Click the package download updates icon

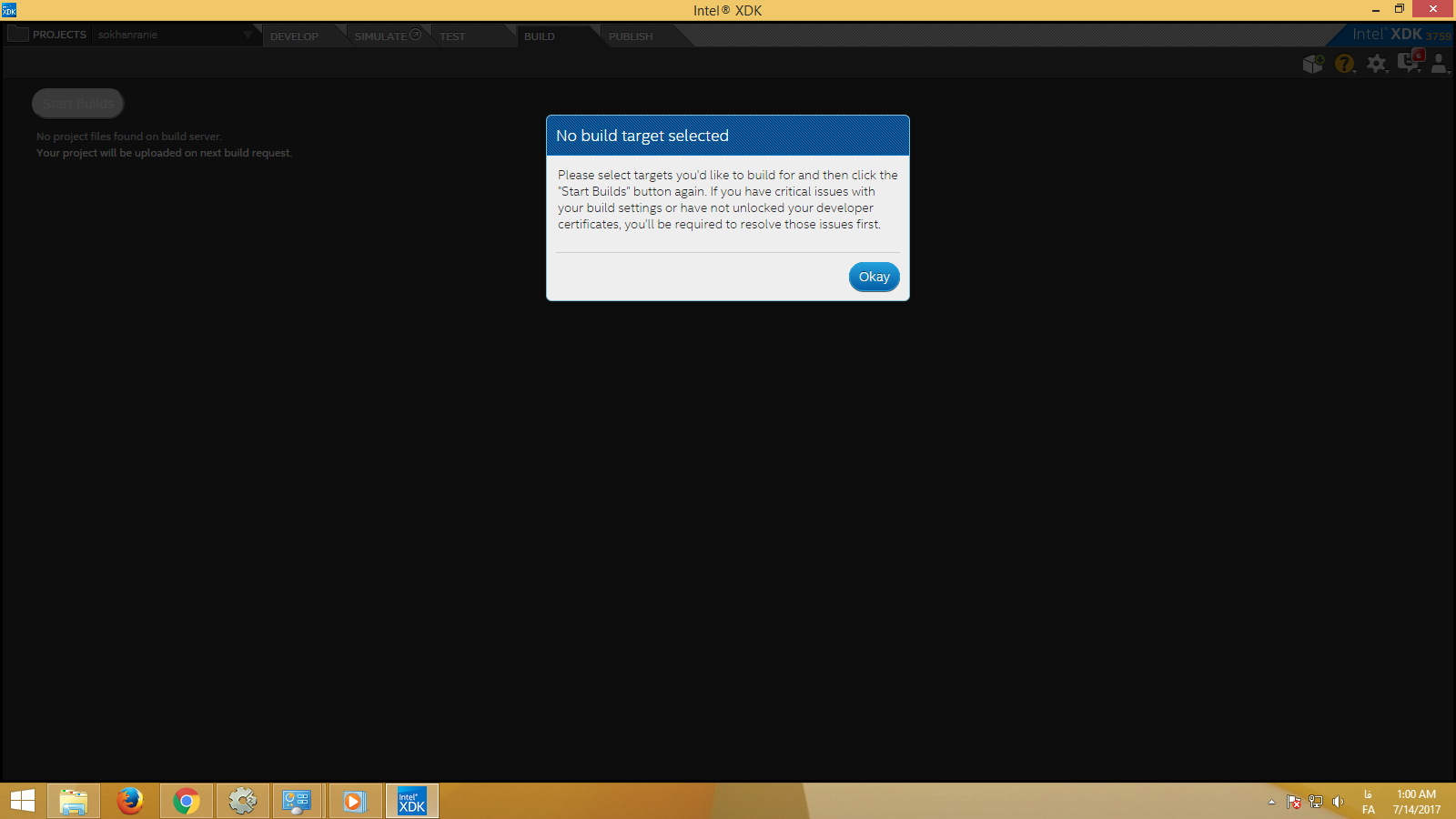1313,64
